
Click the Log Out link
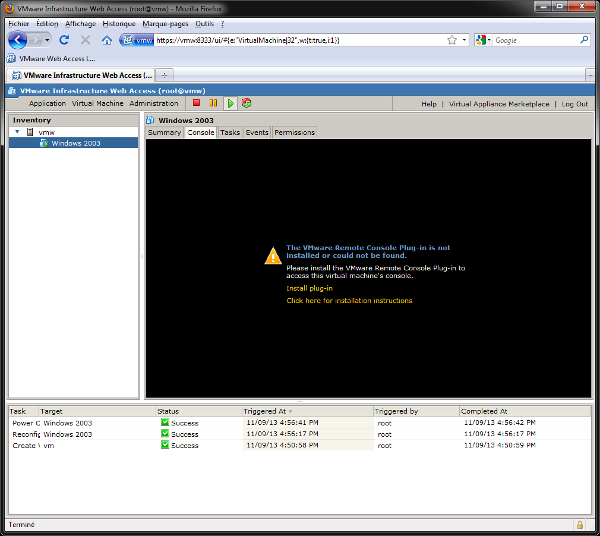click(574, 104)
